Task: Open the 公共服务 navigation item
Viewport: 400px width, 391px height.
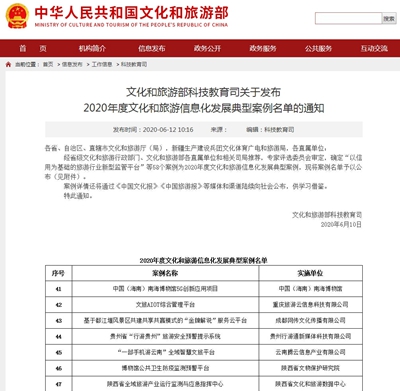Action: [x=318, y=49]
